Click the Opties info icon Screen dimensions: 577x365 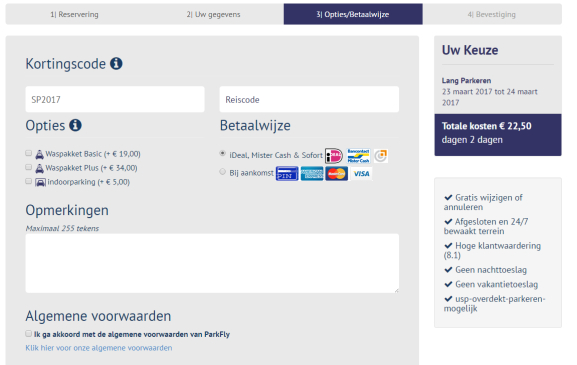[x=75, y=125]
